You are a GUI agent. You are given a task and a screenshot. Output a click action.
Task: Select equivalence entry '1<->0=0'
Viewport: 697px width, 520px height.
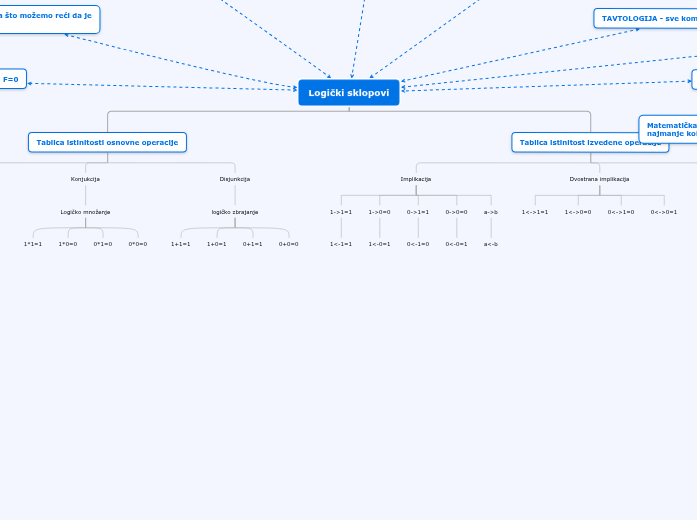578,212
